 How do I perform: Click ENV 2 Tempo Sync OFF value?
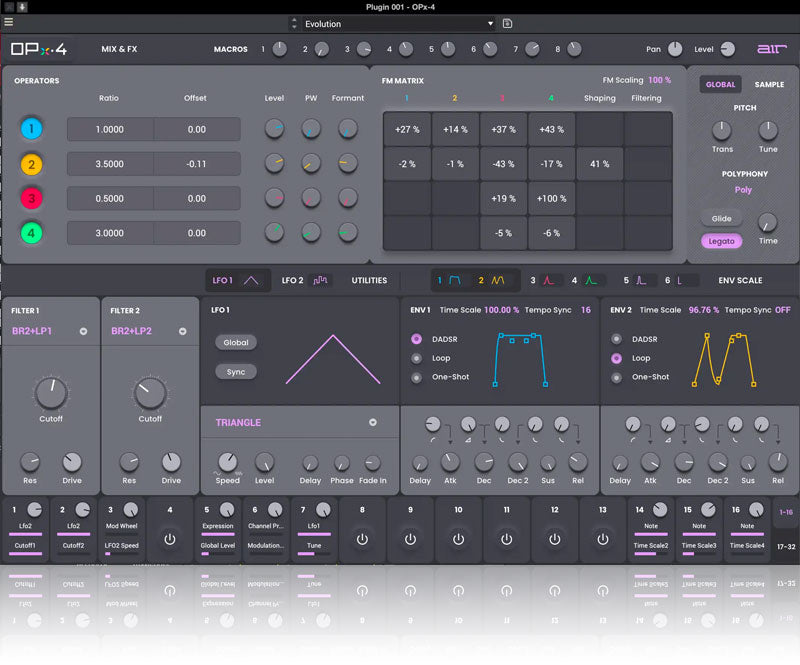[782, 310]
